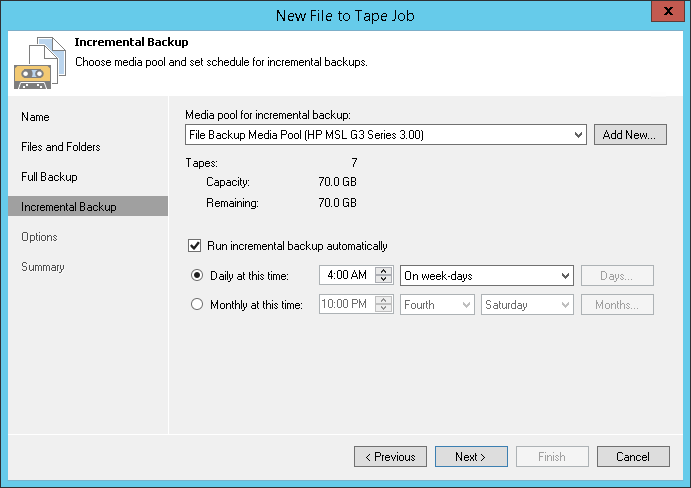
Task: Click the Remaining 70.0 GB value
Action: pos(338,203)
